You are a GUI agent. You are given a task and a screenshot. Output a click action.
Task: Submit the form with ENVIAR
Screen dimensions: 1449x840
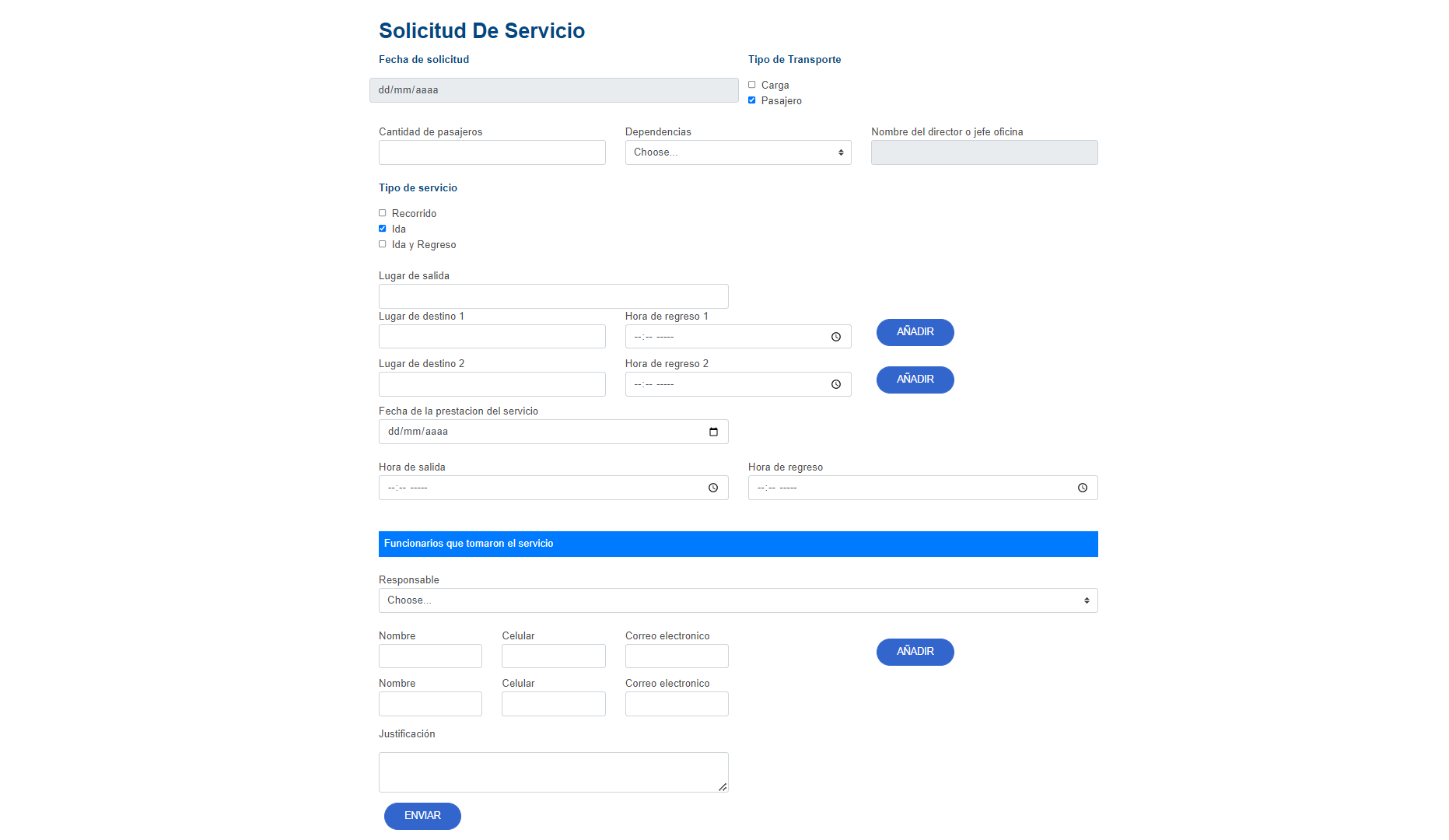coord(422,816)
